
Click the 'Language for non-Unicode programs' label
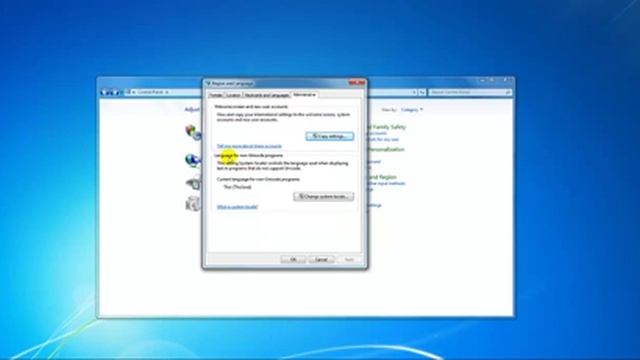click(x=249, y=156)
